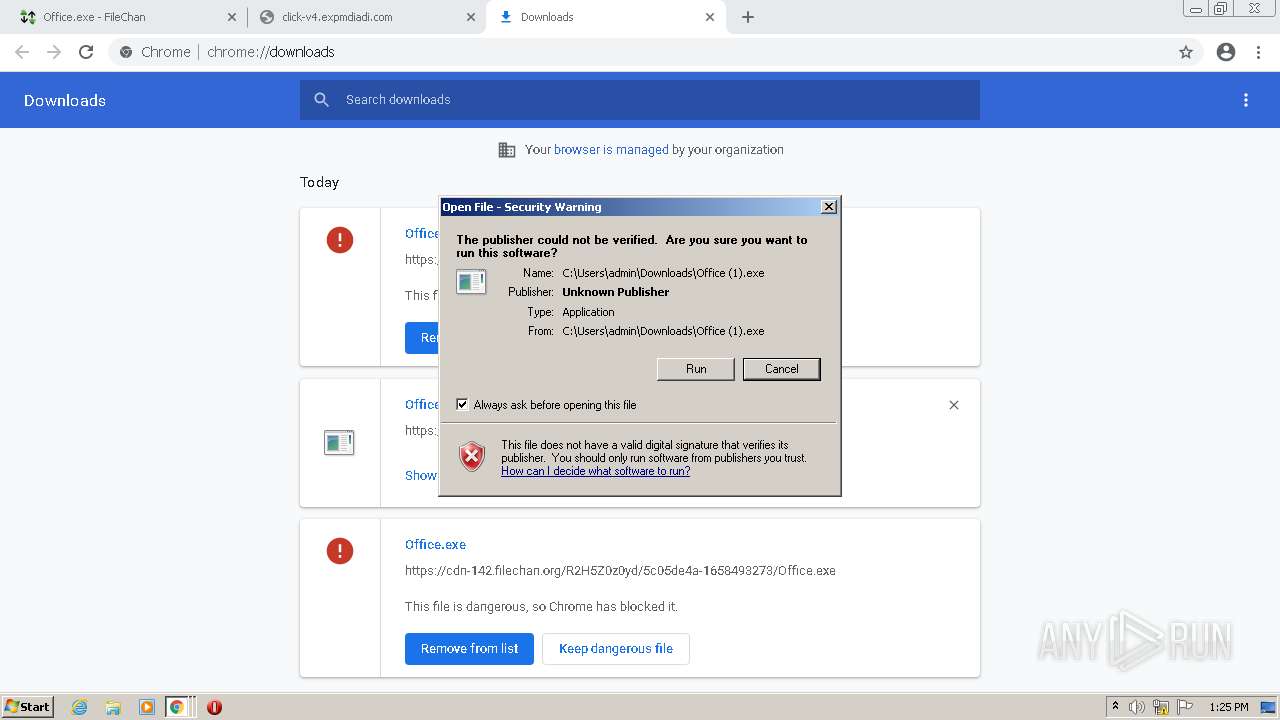Image resolution: width=1280 pixels, height=720 pixels.
Task: Click the organization building icon
Action: [507, 150]
